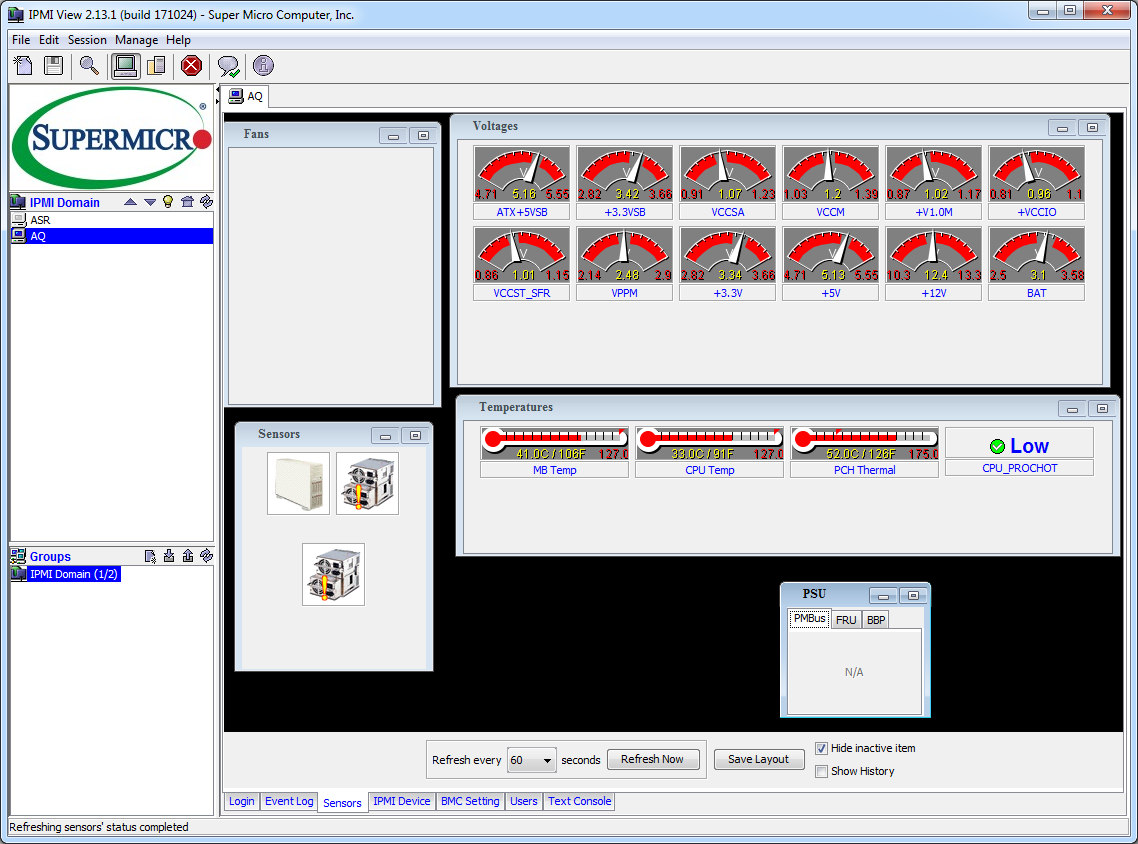Screen dimensions: 1138x844
Task: Open the Session menu
Action: (x=87, y=40)
